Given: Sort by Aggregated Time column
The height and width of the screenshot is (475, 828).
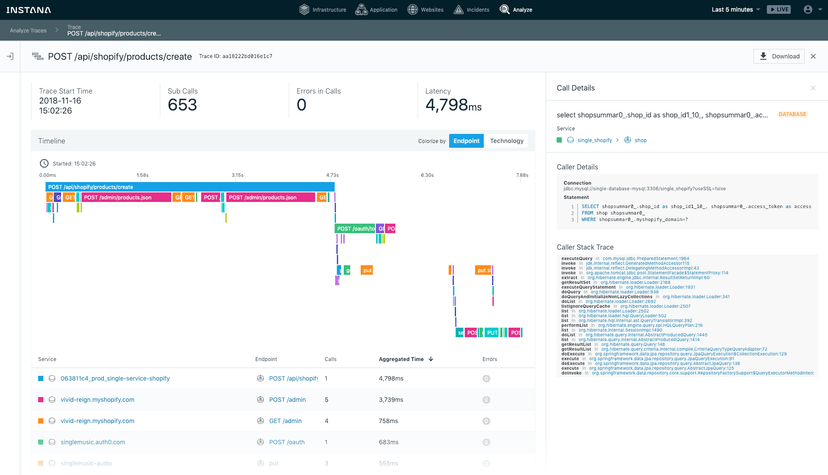Looking at the screenshot, I should pyautogui.click(x=406, y=359).
